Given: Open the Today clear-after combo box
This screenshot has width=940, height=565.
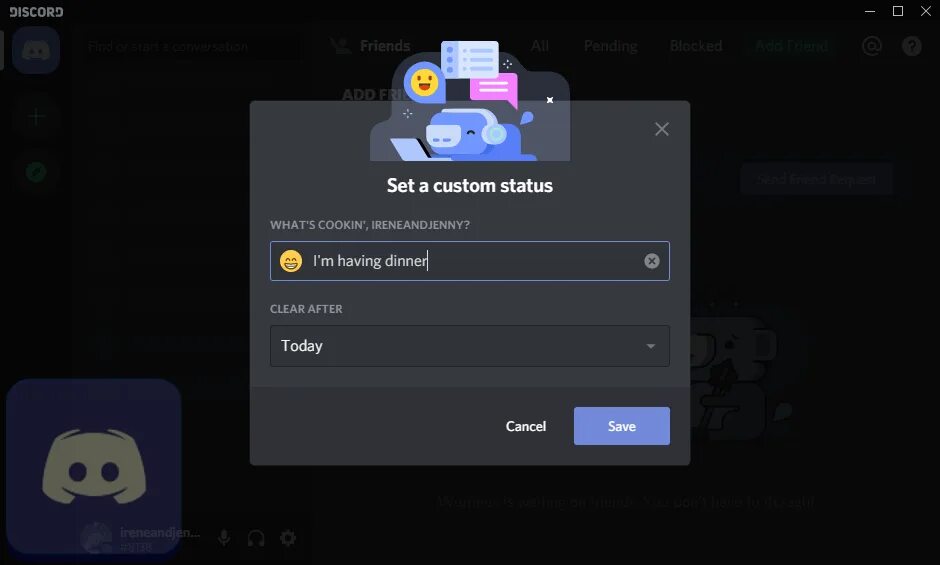Looking at the screenshot, I should click(x=470, y=346).
